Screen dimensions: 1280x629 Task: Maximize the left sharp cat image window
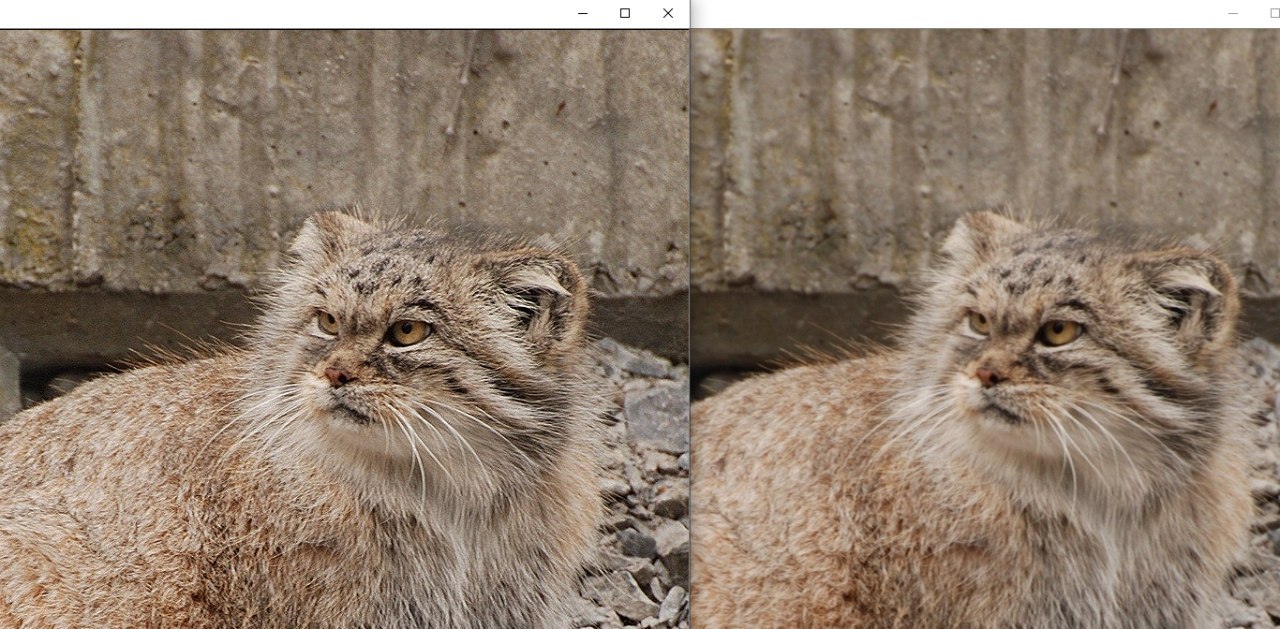tap(625, 14)
